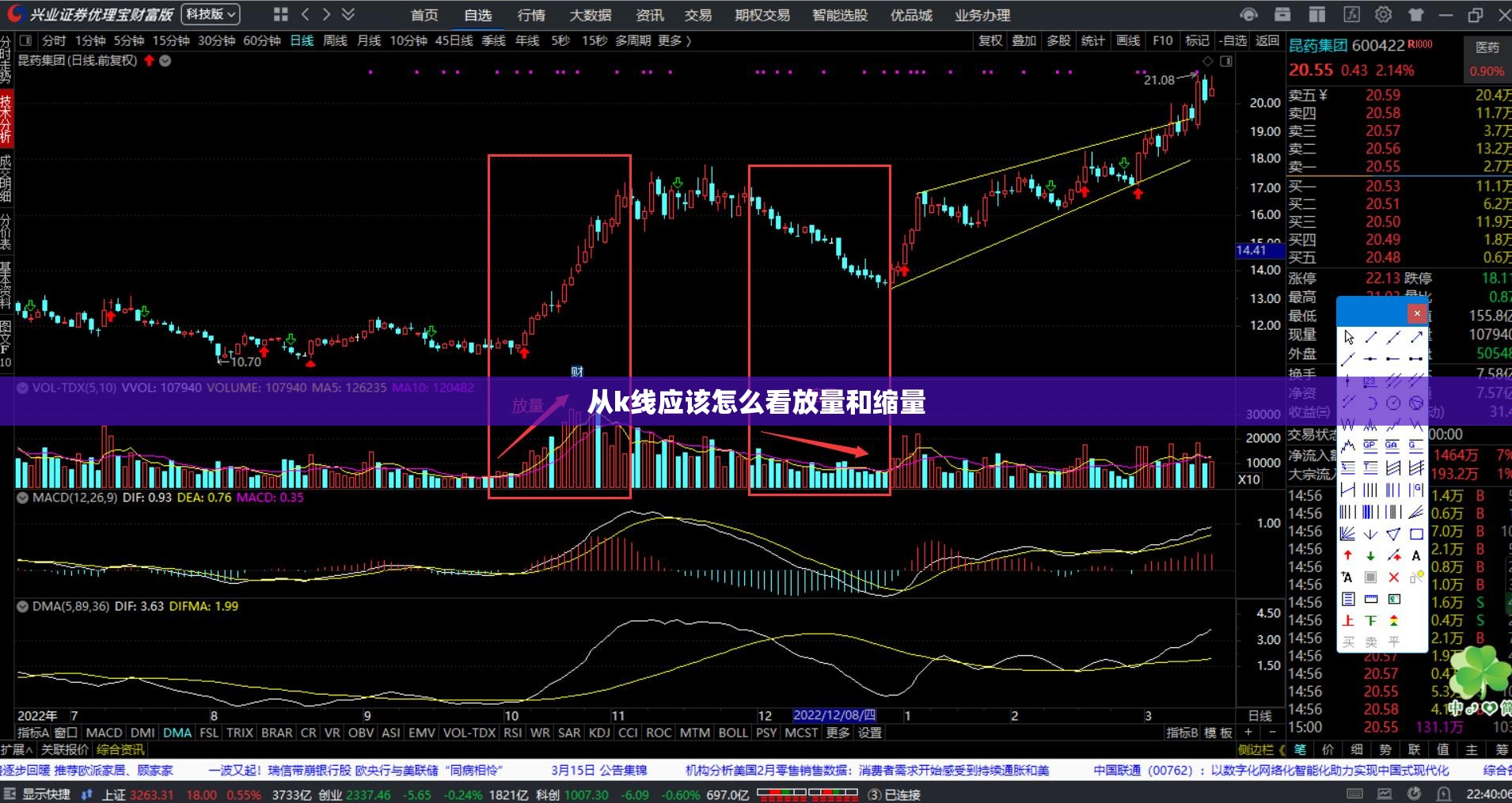
Task: Choose the GP golden-section line tool
Action: coord(1370,445)
